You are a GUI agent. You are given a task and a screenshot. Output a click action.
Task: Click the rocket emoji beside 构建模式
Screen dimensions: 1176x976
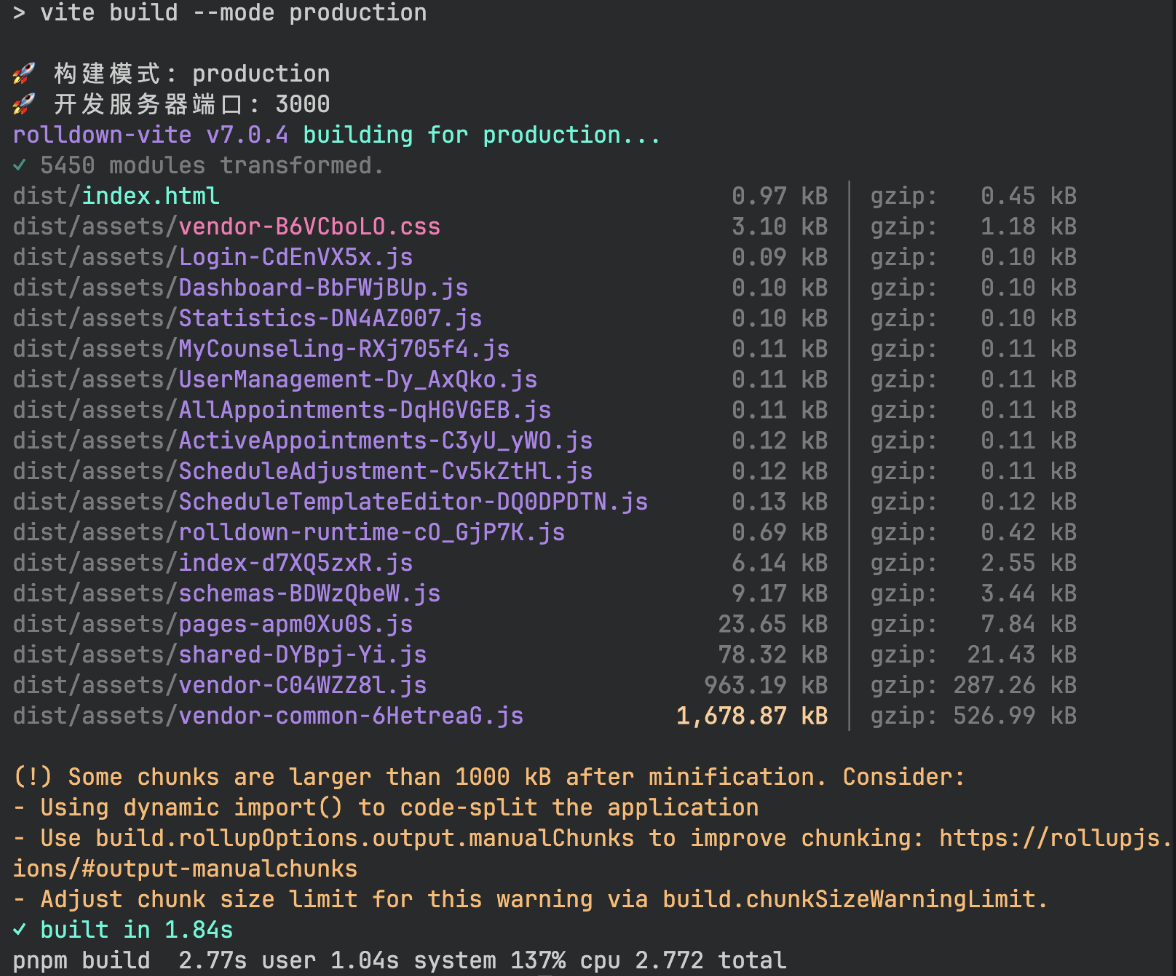[x=24, y=74]
